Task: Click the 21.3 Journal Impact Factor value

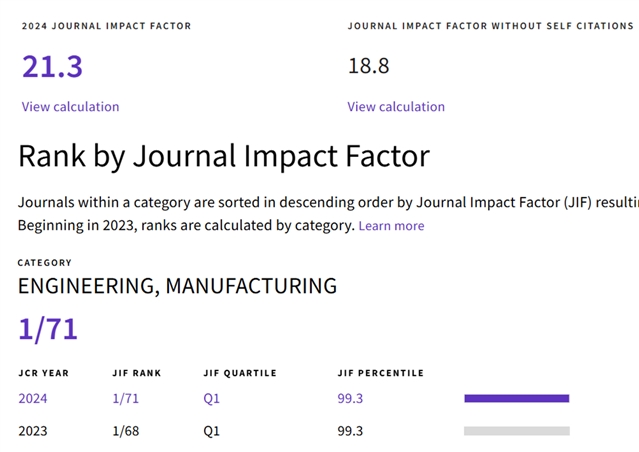Action: [52, 67]
